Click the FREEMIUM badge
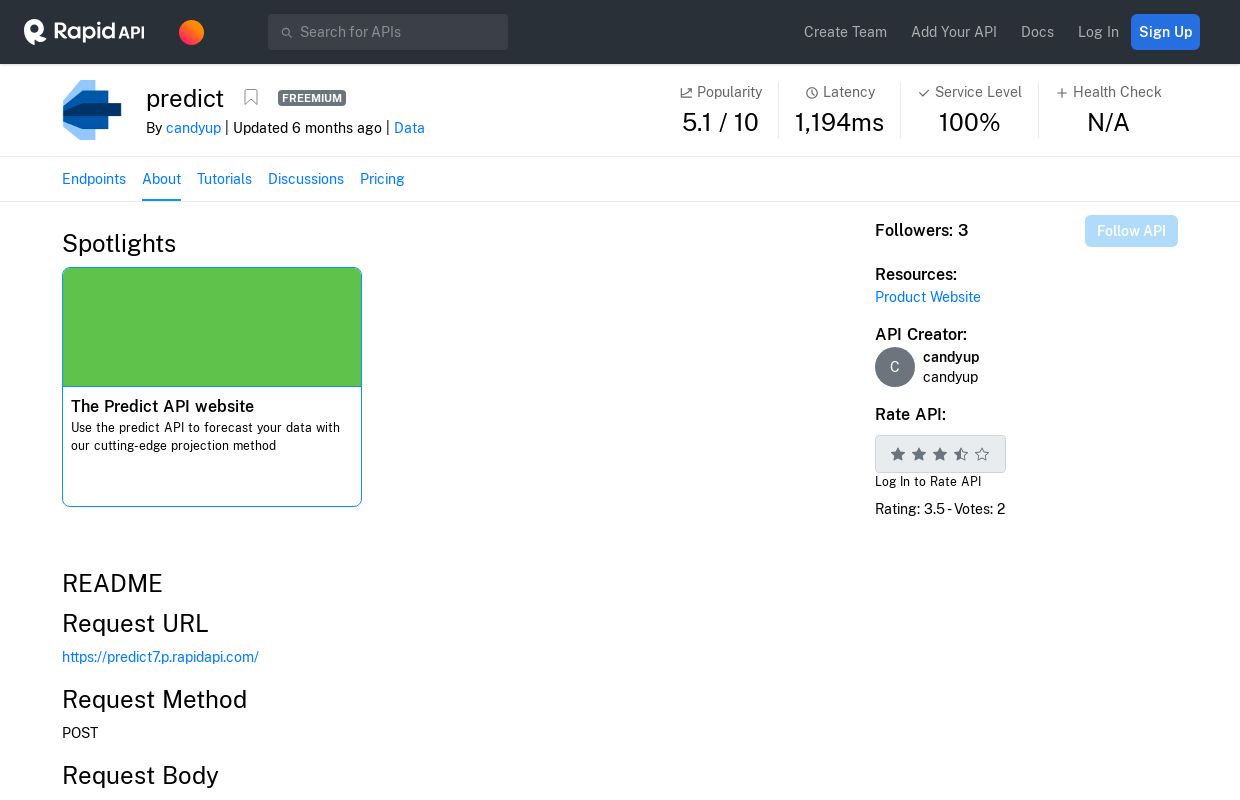The width and height of the screenshot is (1240, 800). coord(312,98)
